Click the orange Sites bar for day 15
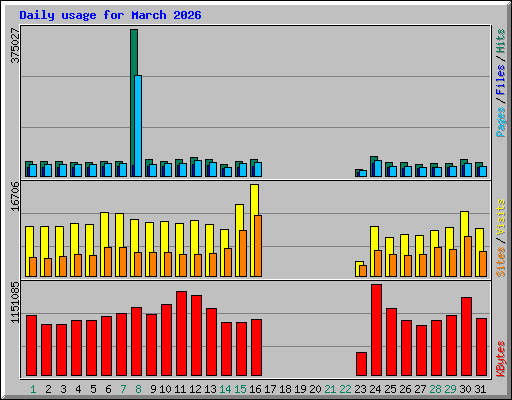 pyautogui.click(x=243, y=253)
